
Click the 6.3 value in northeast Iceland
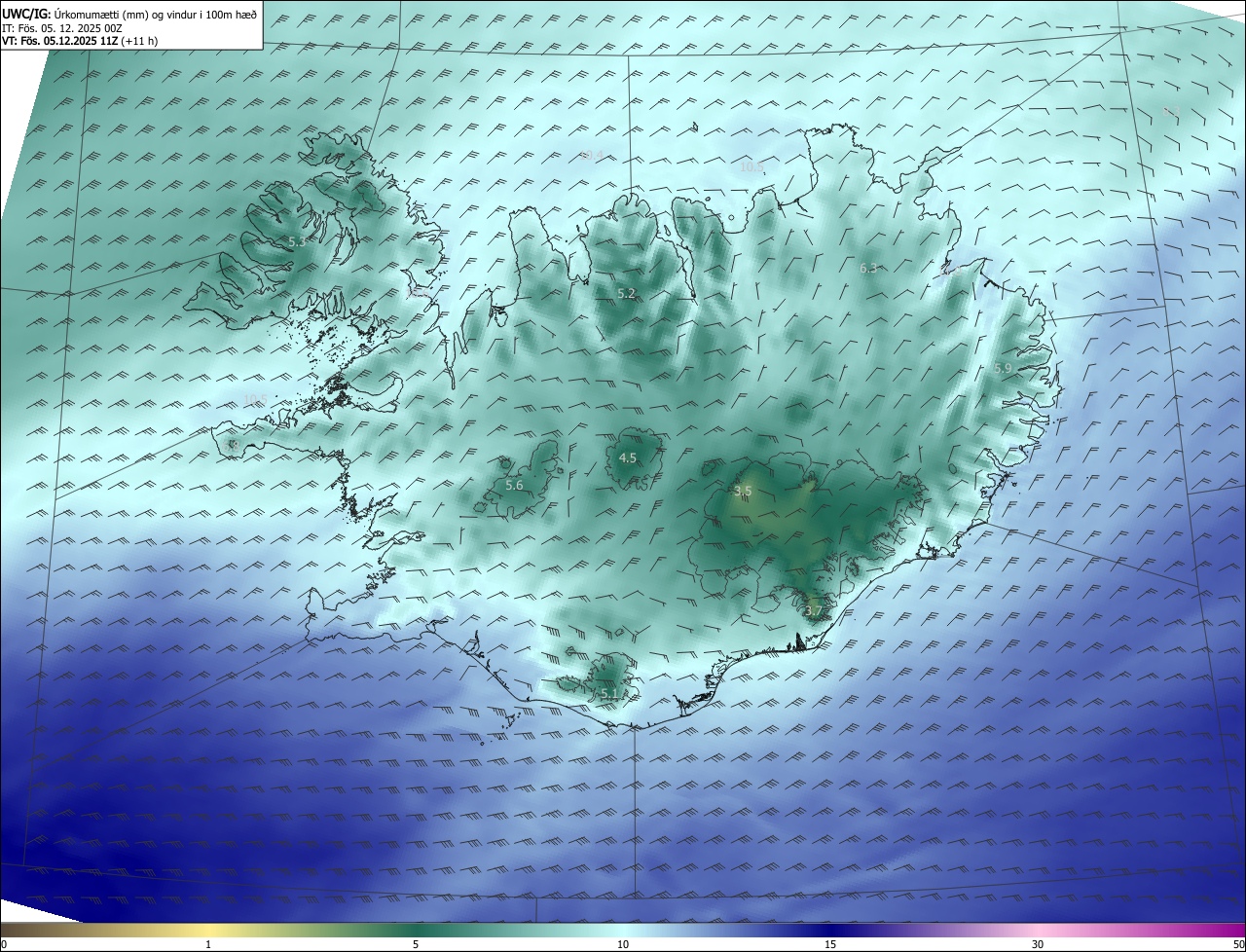pos(868,268)
